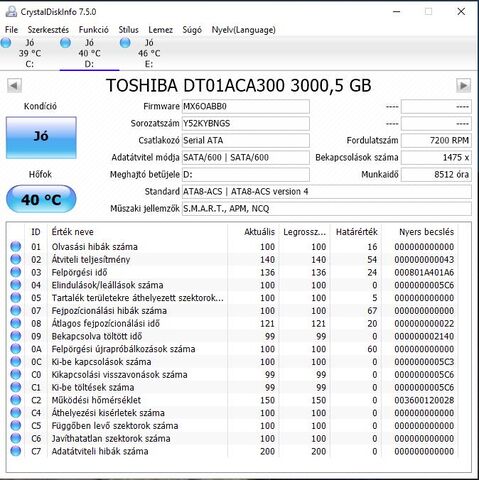Viewport: 479px width, 480px height.
Task: Click the disk title TOSHIBA DT01ACA300 3000,5 GB
Action: tap(239, 86)
